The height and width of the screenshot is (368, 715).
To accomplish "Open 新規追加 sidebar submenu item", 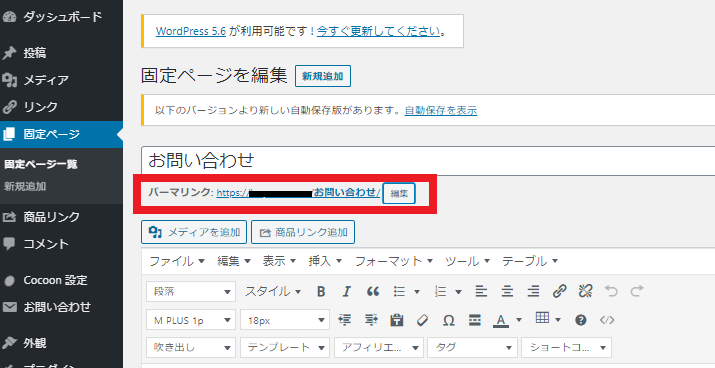I will click(25, 187).
